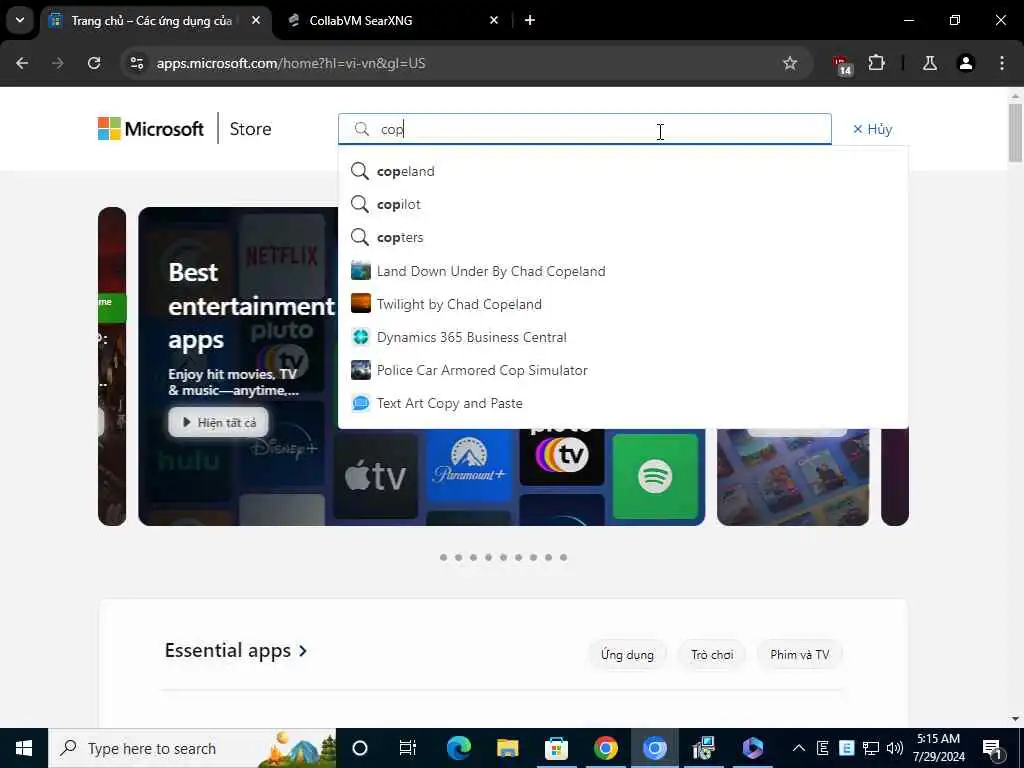Click the Pluto TV tile in banner
This screenshot has height=768, width=1024.
562,456
